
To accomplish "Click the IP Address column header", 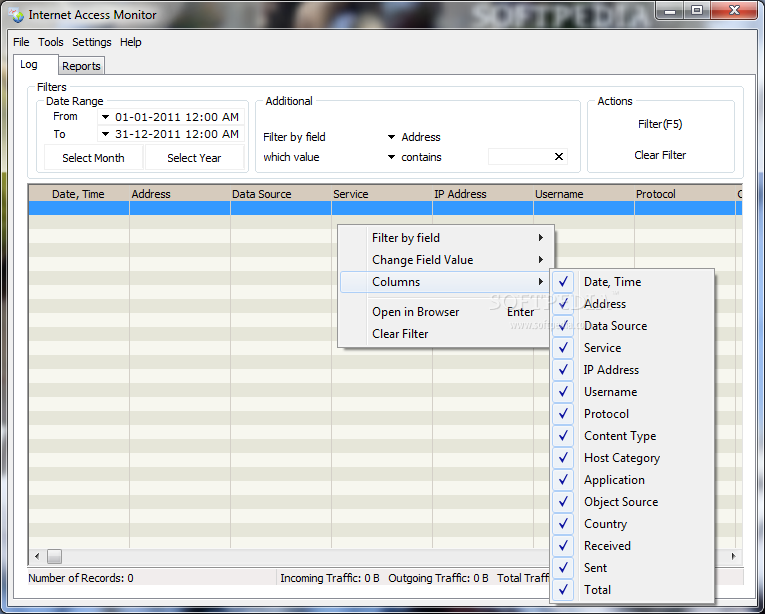I will [483, 194].
